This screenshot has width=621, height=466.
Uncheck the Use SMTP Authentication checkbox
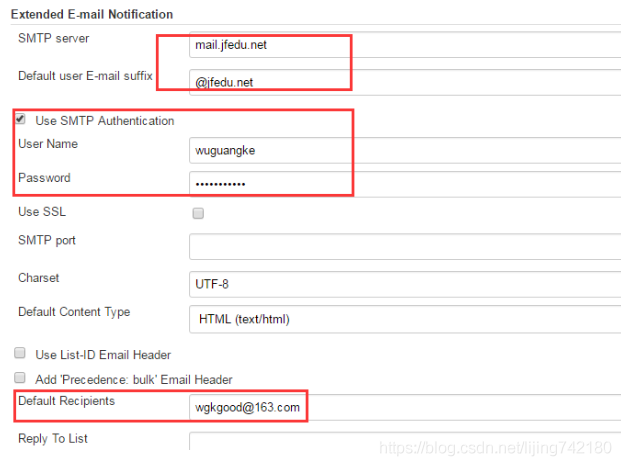(20, 120)
